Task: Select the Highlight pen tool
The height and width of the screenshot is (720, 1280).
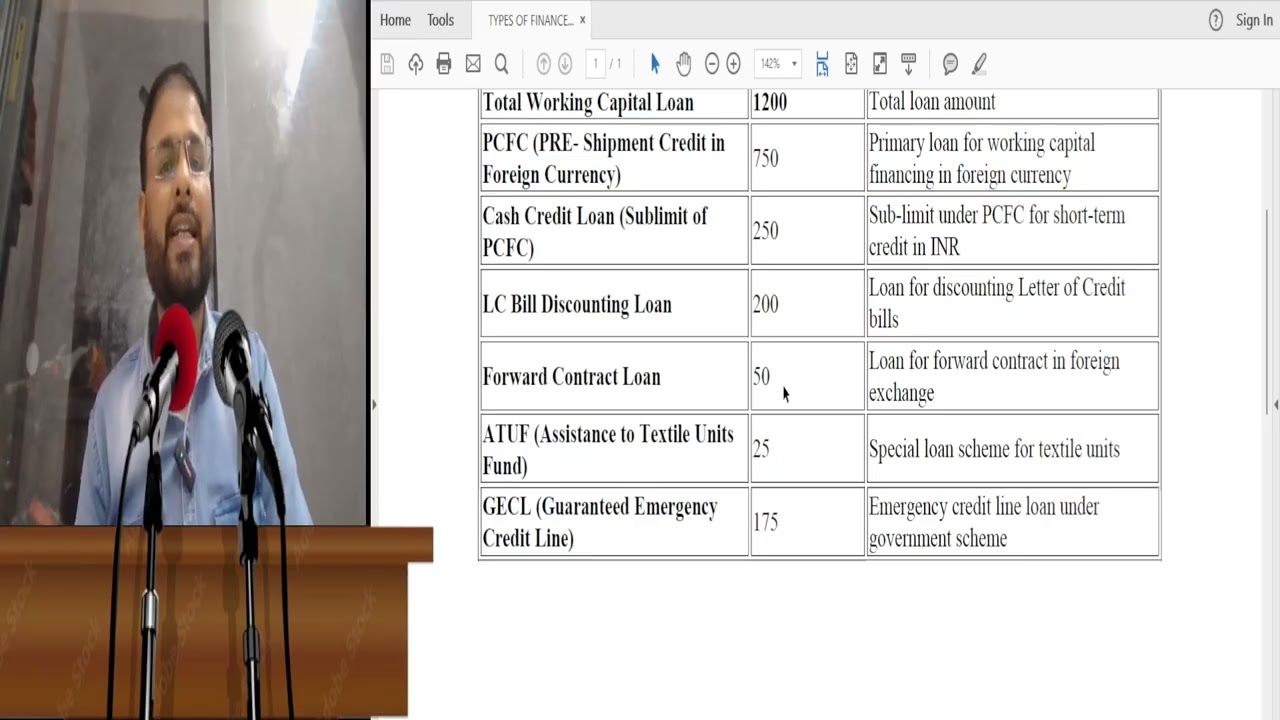Action: [x=979, y=64]
